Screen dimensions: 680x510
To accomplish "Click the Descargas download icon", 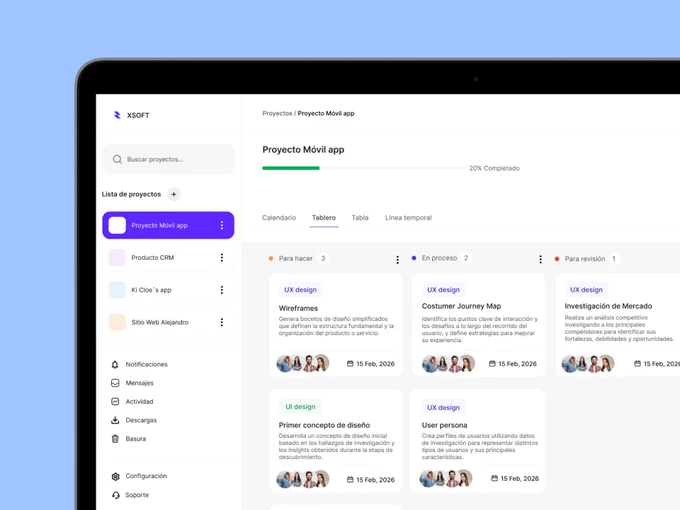I will click(115, 420).
